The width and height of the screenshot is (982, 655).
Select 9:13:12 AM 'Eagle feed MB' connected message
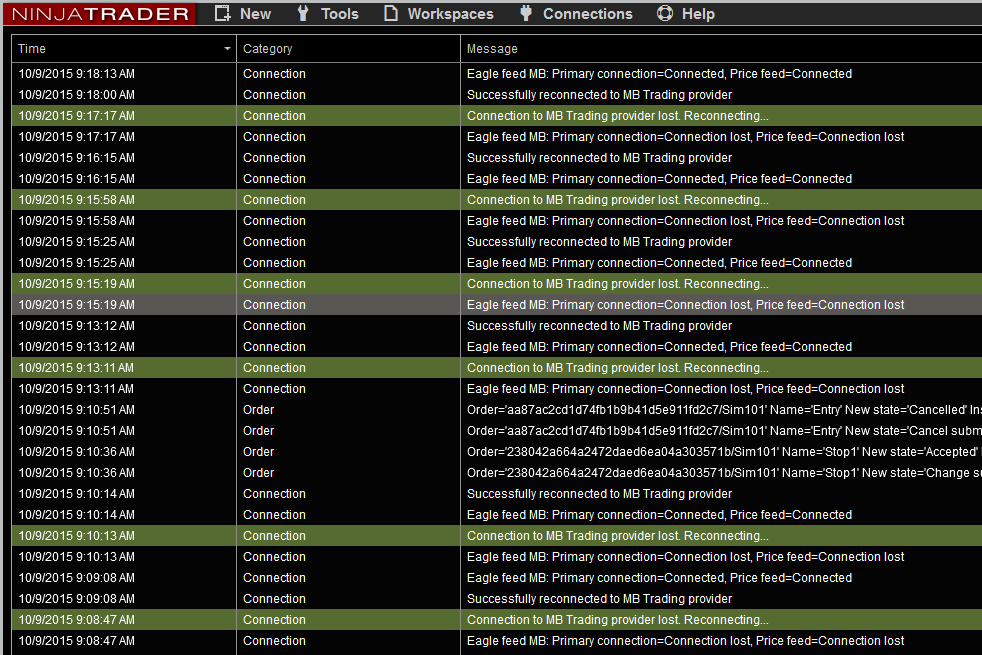(659, 346)
